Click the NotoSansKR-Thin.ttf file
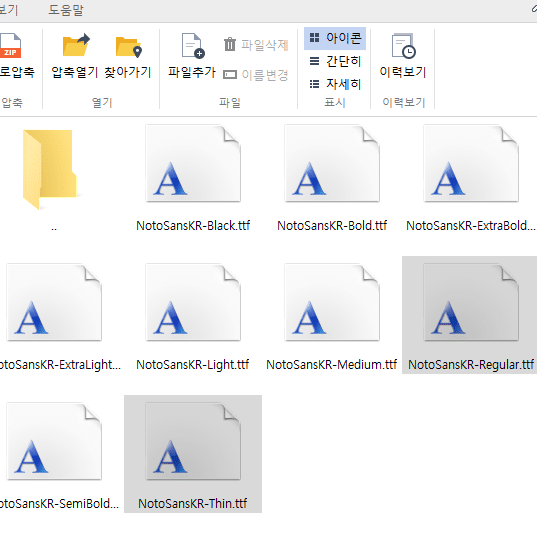Image resolution: width=537 pixels, height=549 pixels. (193, 454)
